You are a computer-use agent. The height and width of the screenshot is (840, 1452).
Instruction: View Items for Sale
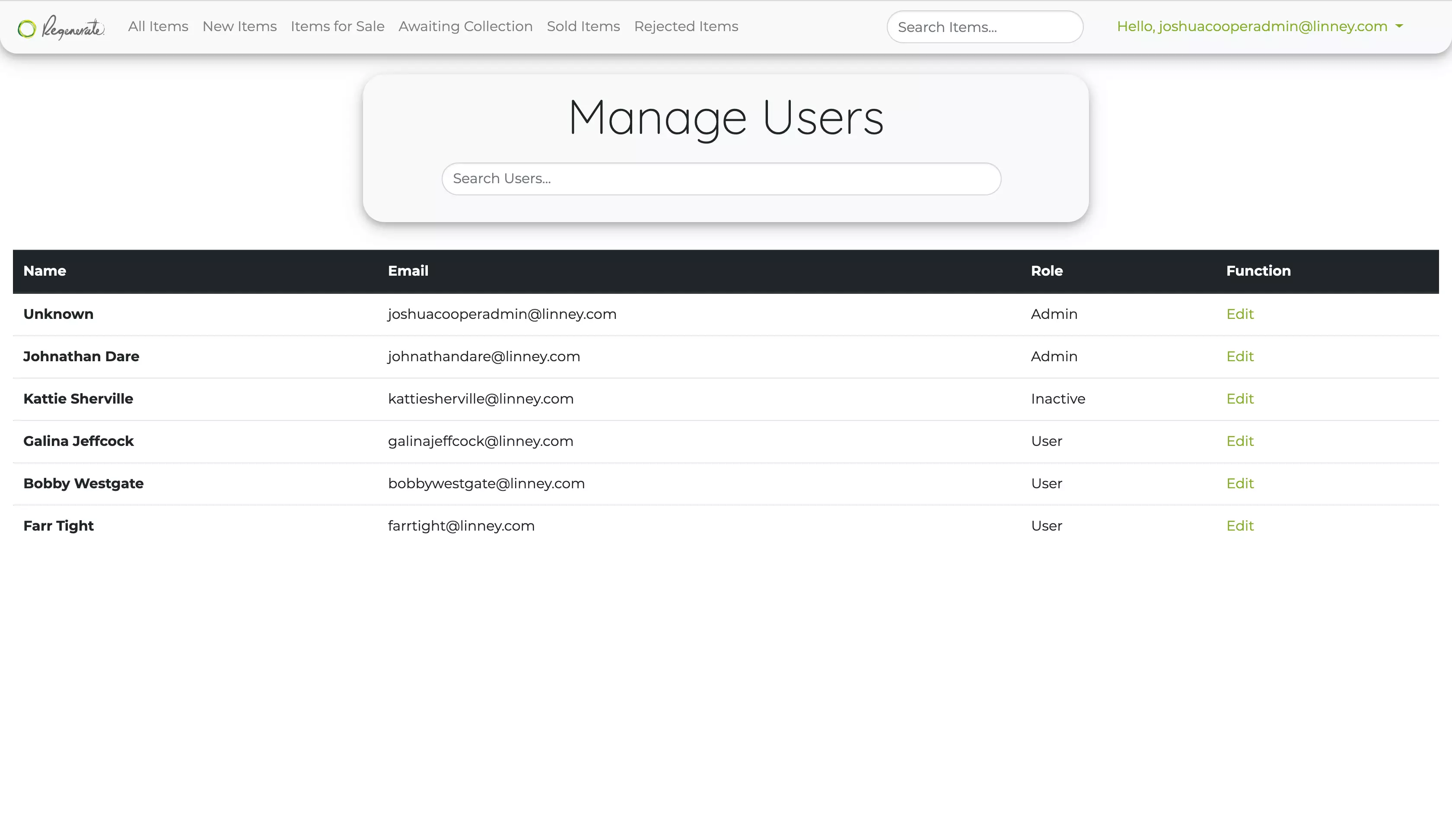[x=338, y=26]
